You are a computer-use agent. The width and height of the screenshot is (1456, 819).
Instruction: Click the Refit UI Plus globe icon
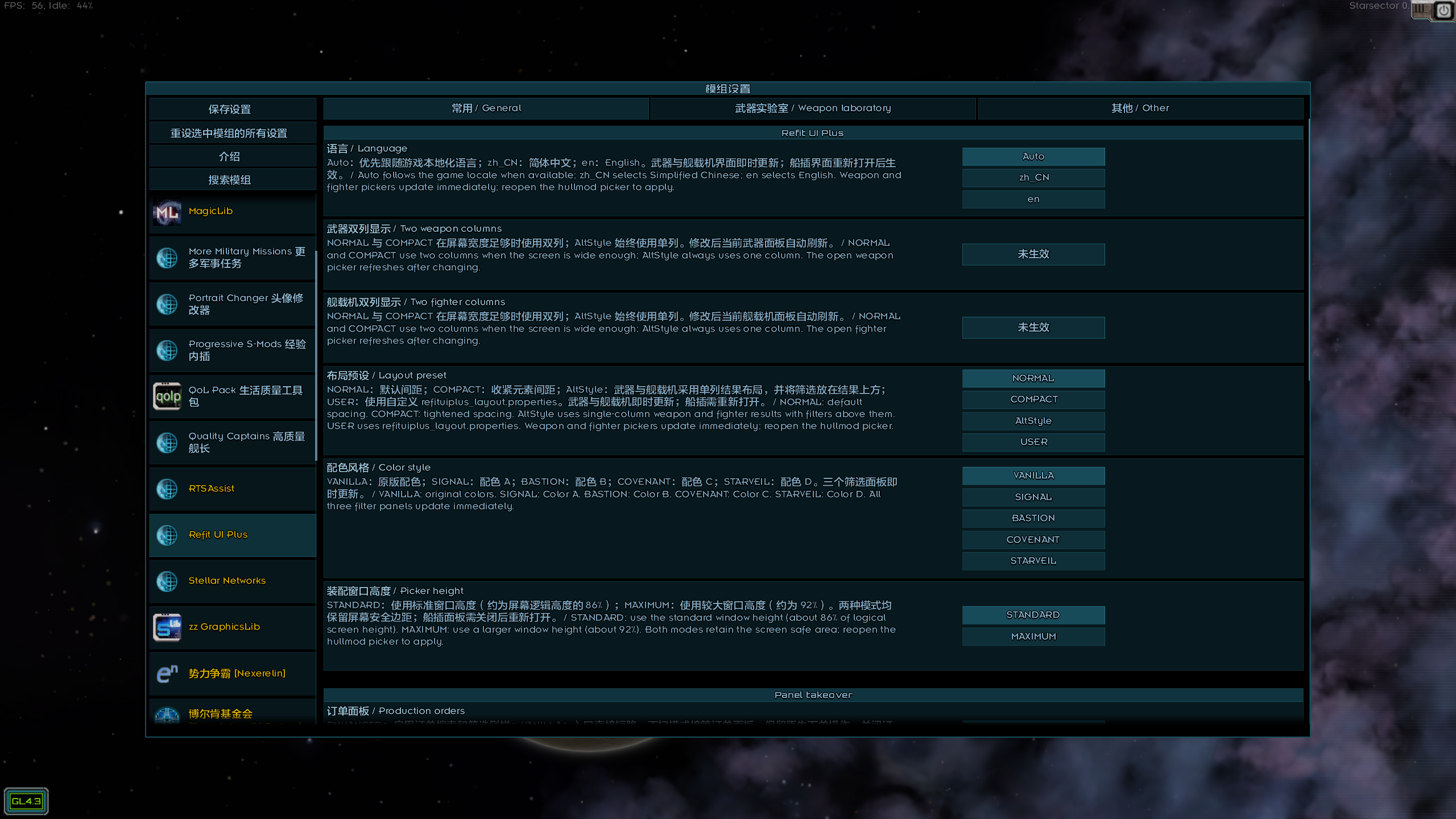pyautogui.click(x=167, y=535)
